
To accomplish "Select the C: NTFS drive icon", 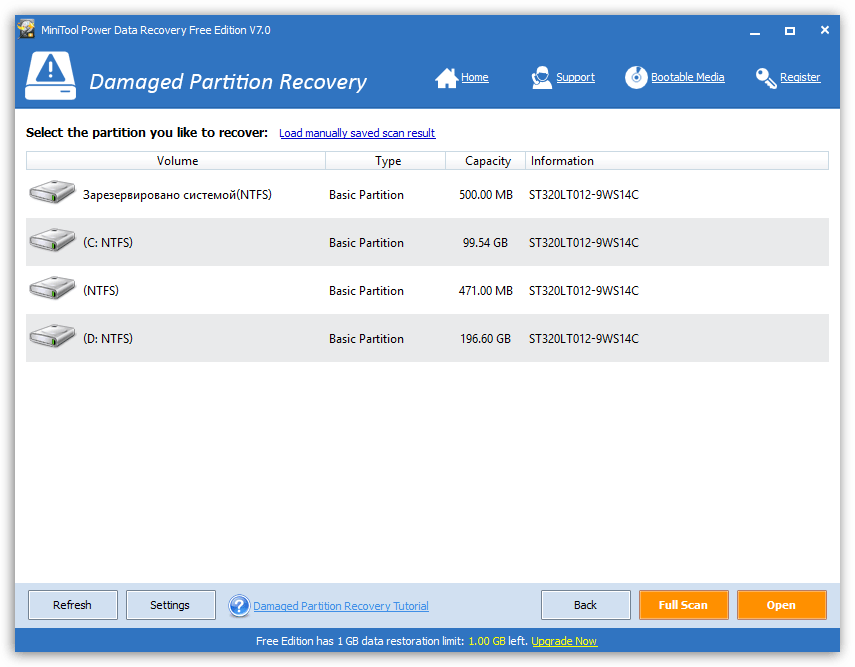I will (x=52, y=242).
